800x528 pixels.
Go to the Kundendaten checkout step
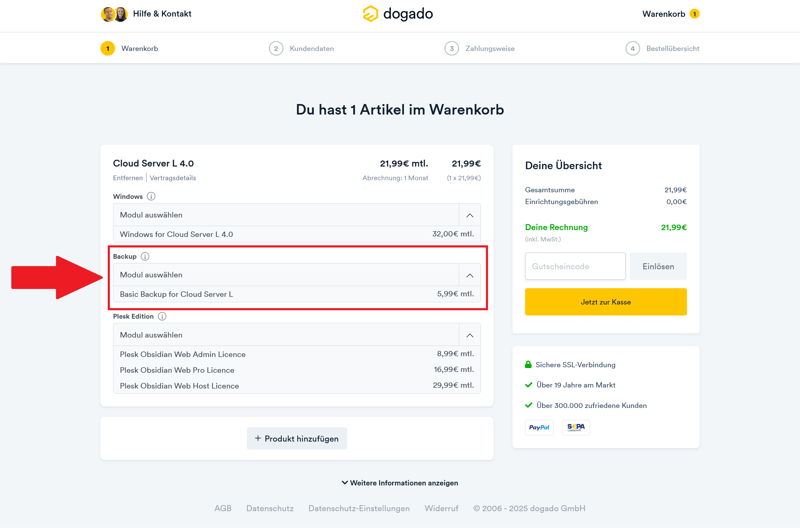301,48
